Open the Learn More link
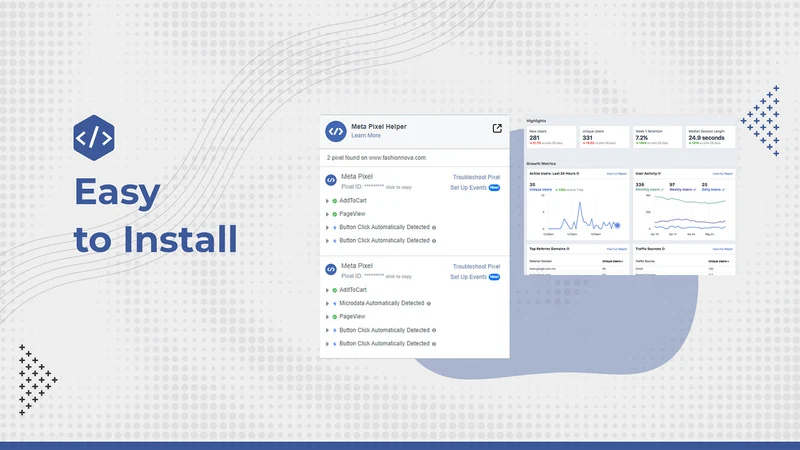This screenshot has height=450, width=800. (x=366, y=136)
